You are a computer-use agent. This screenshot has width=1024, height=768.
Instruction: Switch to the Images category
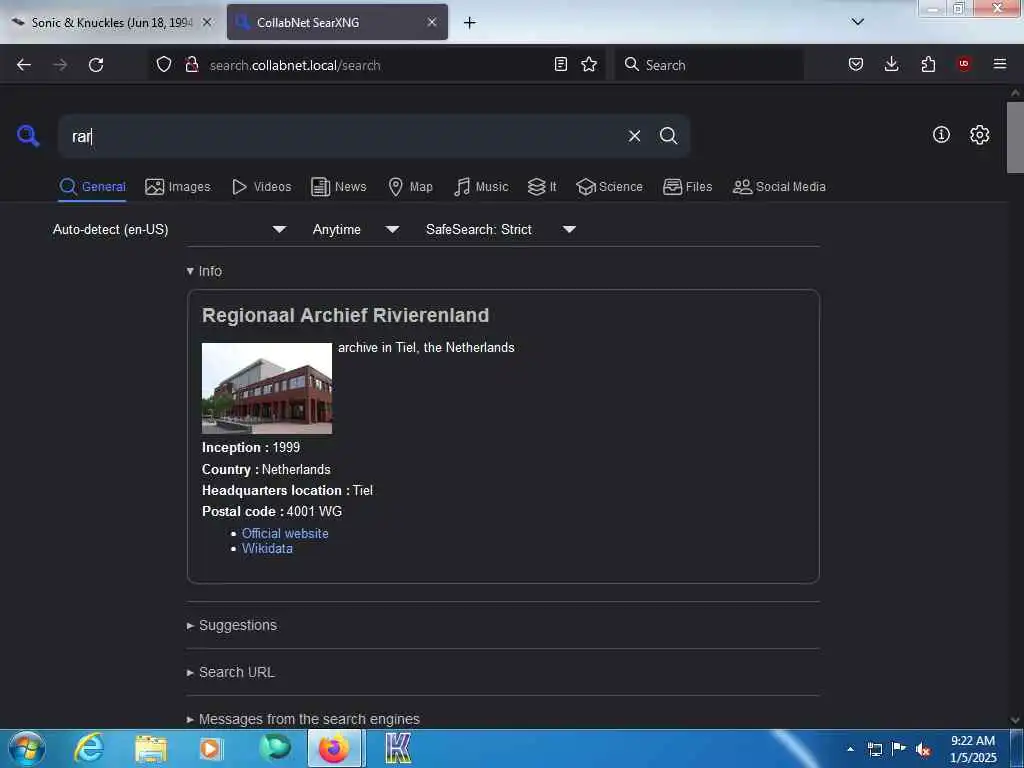point(178,187)
